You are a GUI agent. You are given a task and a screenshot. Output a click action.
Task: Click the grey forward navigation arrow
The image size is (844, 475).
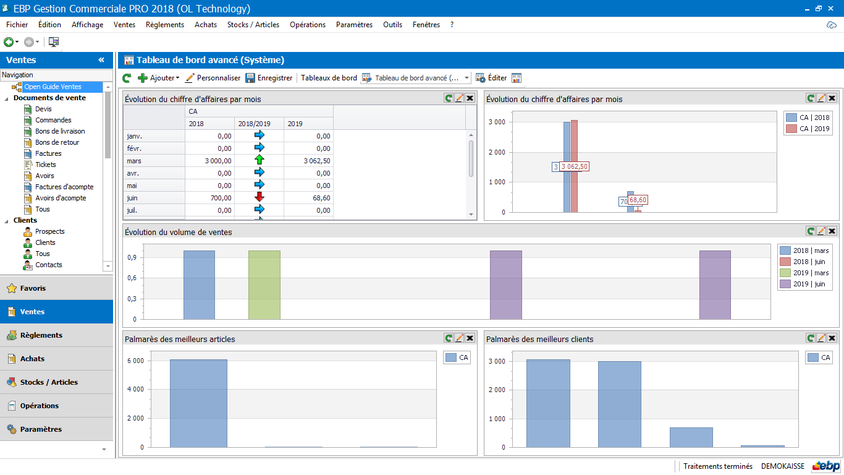click(x=29, y=42)
